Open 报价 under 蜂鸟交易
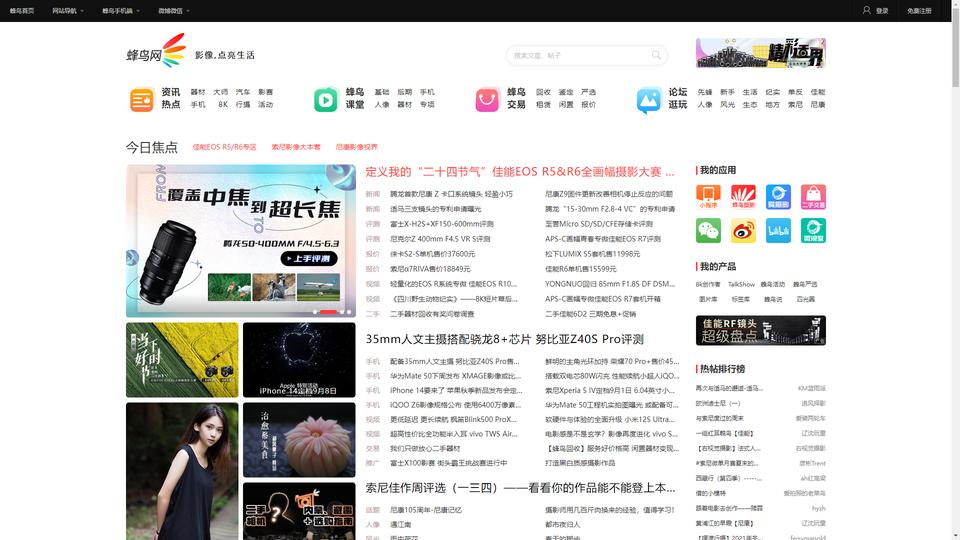960x540 pixels. point(588,105)
